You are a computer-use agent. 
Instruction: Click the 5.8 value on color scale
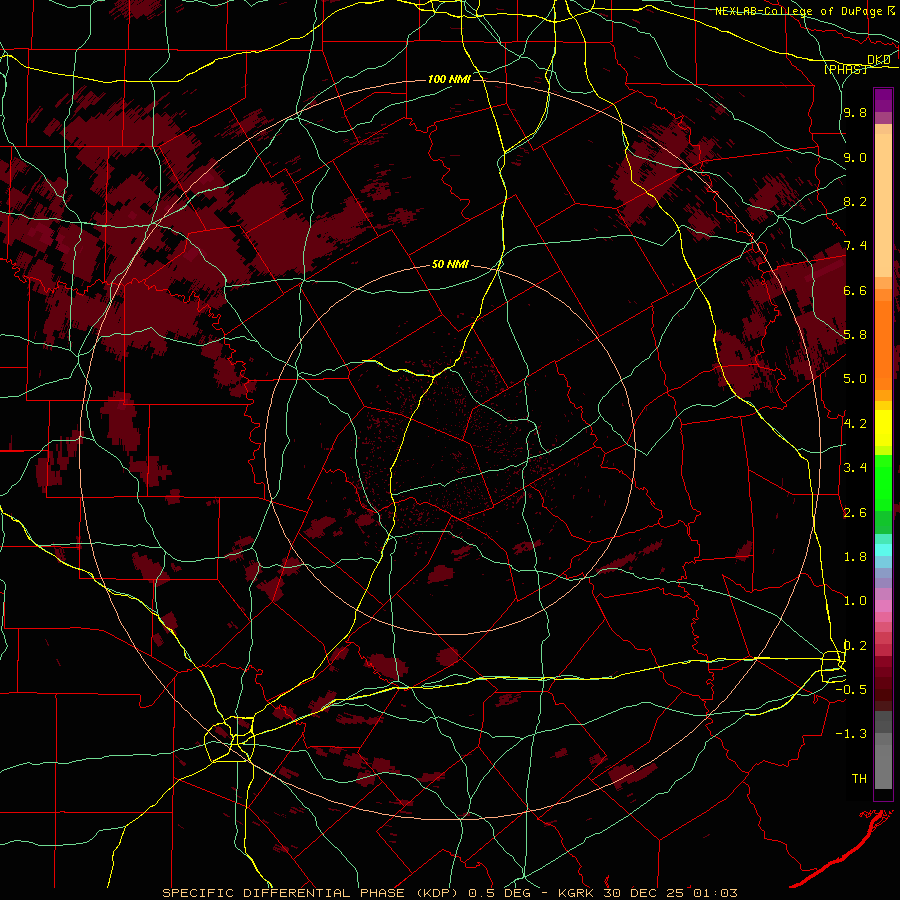855,334
